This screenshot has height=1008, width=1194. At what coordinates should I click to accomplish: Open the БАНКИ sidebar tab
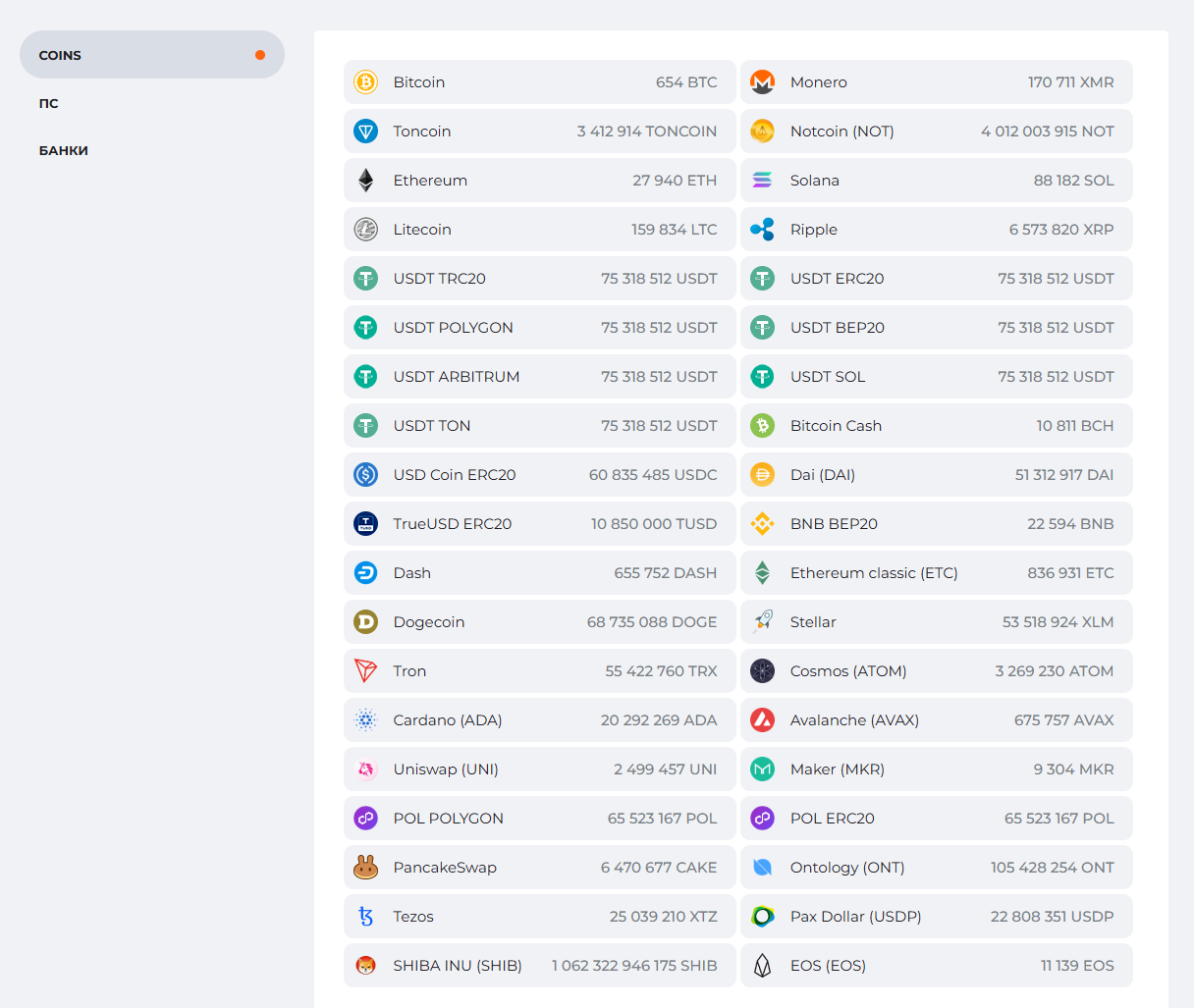coord(64,150)
